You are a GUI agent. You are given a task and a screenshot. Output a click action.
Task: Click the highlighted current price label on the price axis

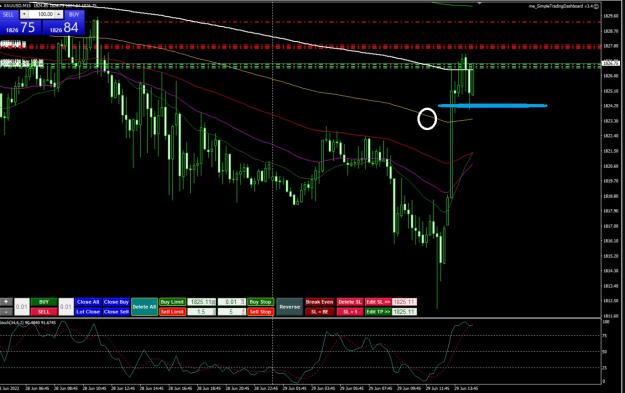[x=611, y=63]
